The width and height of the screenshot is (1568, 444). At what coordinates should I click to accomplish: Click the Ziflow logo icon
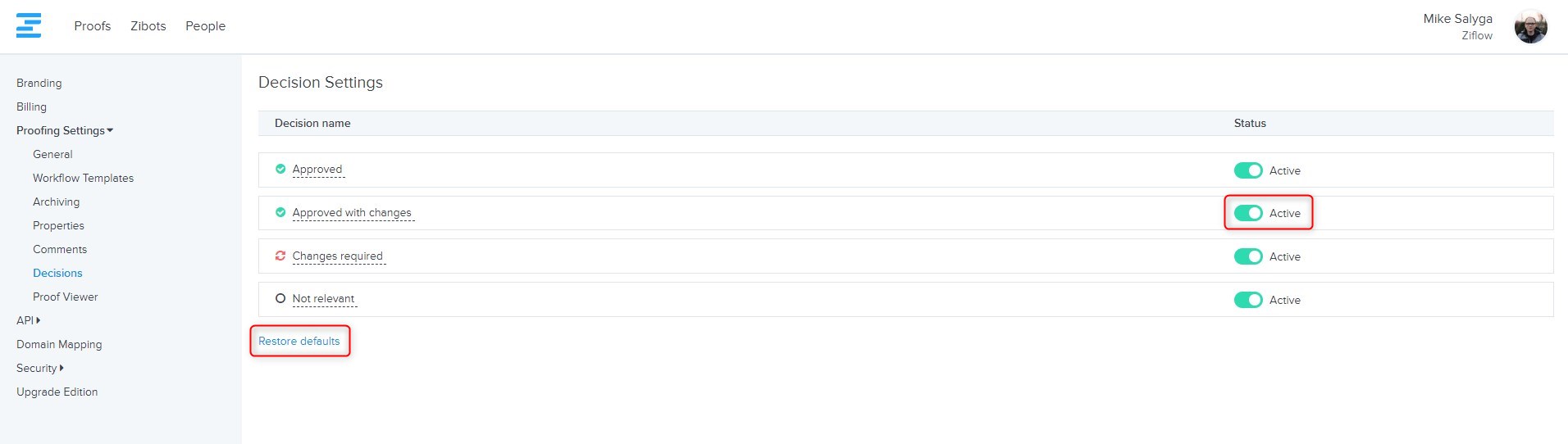click(x=29, y=25)
